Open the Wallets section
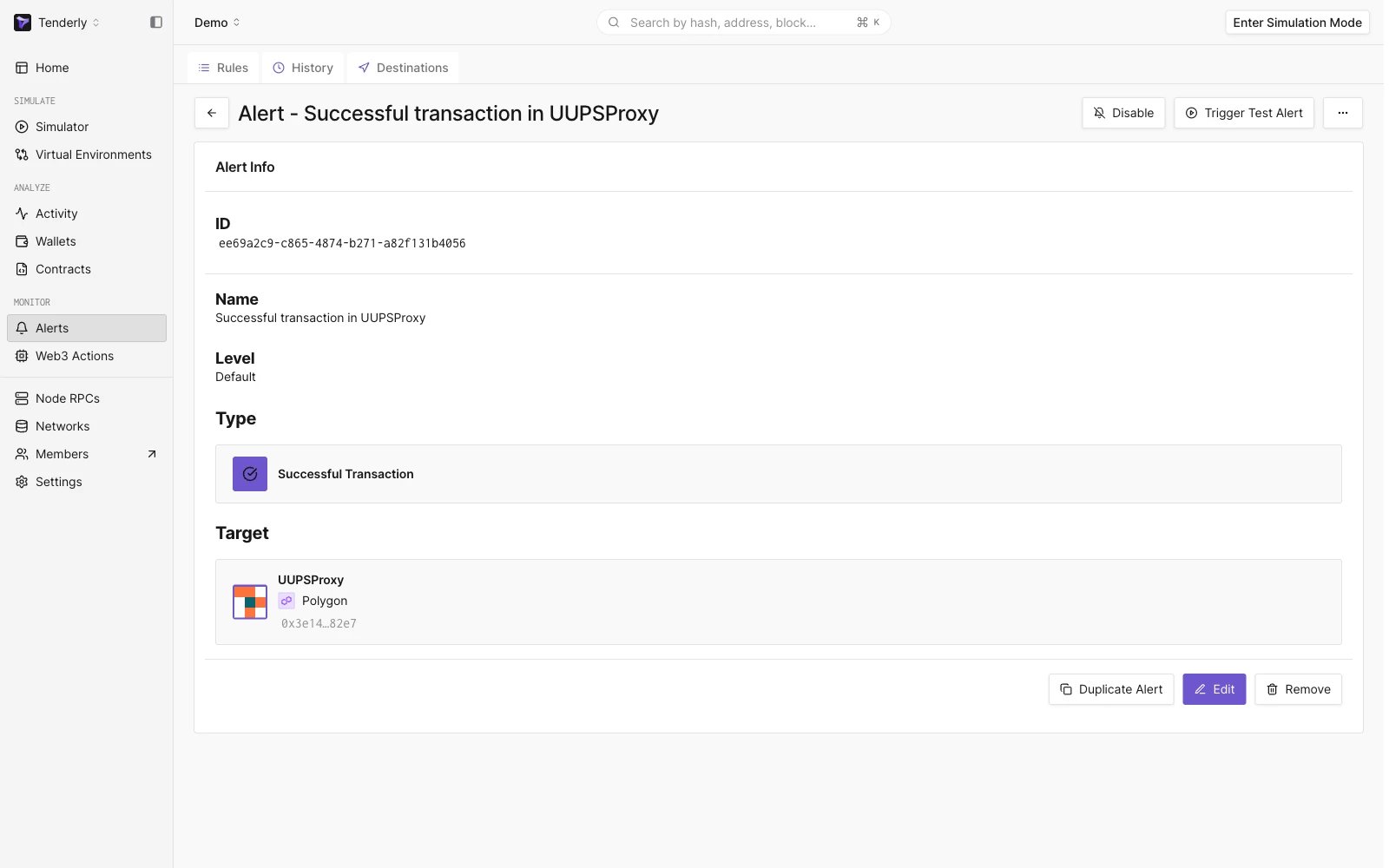Image resolution: width=1389 pixels, height=868 pixels. pyautogui.click(x=87, y=241)
